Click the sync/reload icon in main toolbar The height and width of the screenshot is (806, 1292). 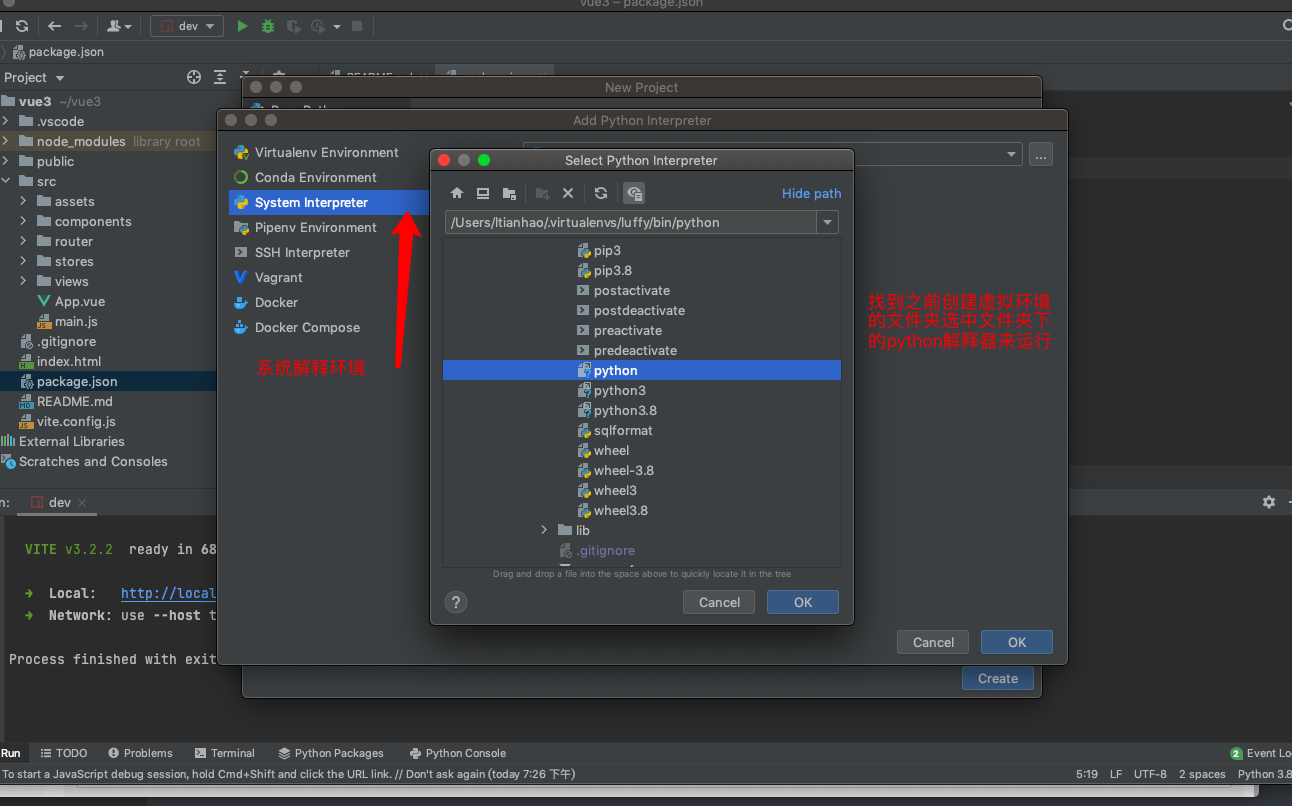click(x=22, y=26)
